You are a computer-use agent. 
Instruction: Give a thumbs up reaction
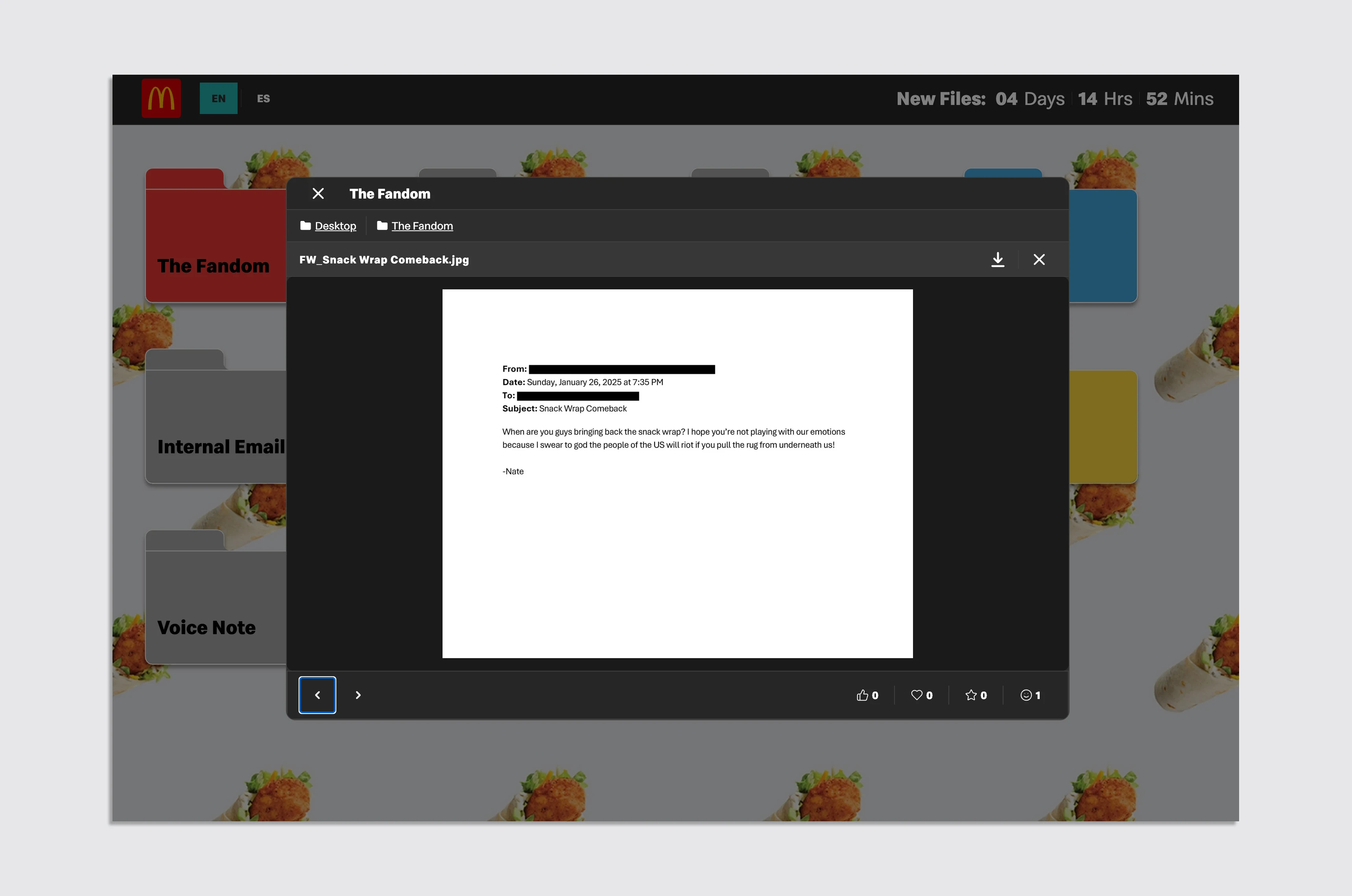[x=867, y=695]
